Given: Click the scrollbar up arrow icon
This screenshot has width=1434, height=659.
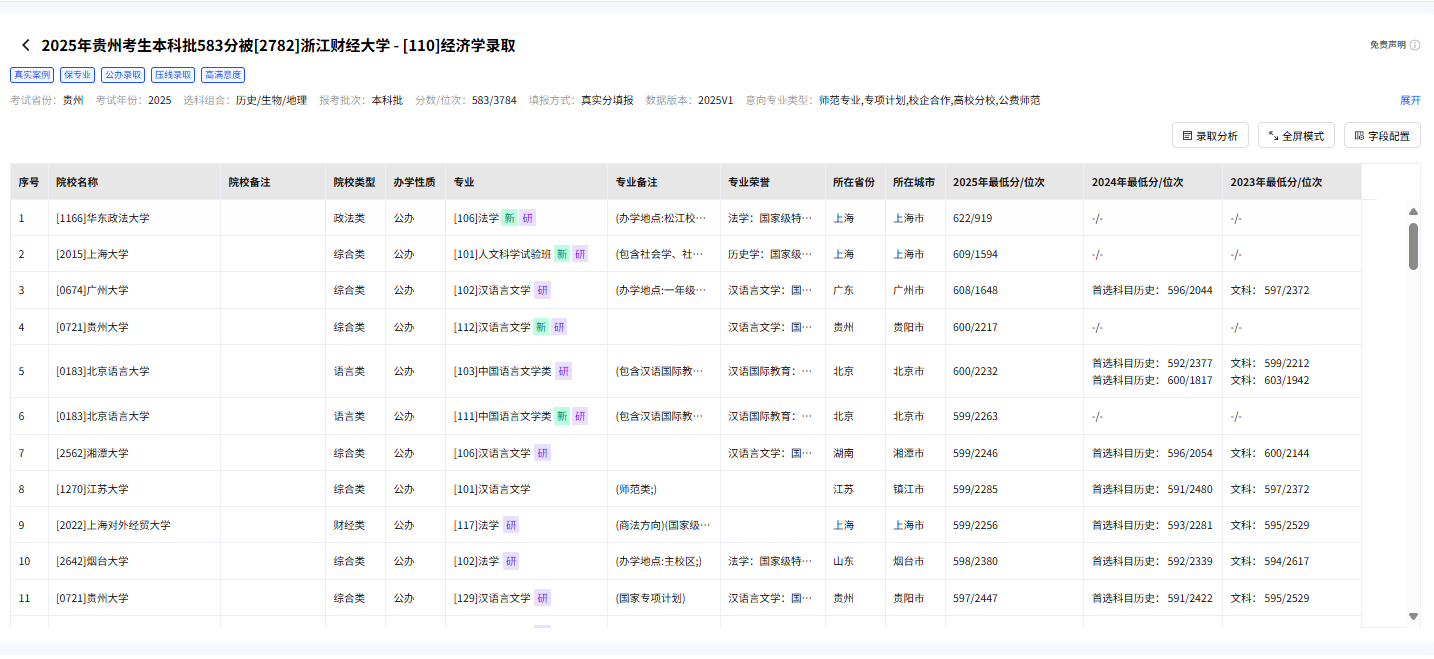Looking at the screenshot, I should (1412, 210).
